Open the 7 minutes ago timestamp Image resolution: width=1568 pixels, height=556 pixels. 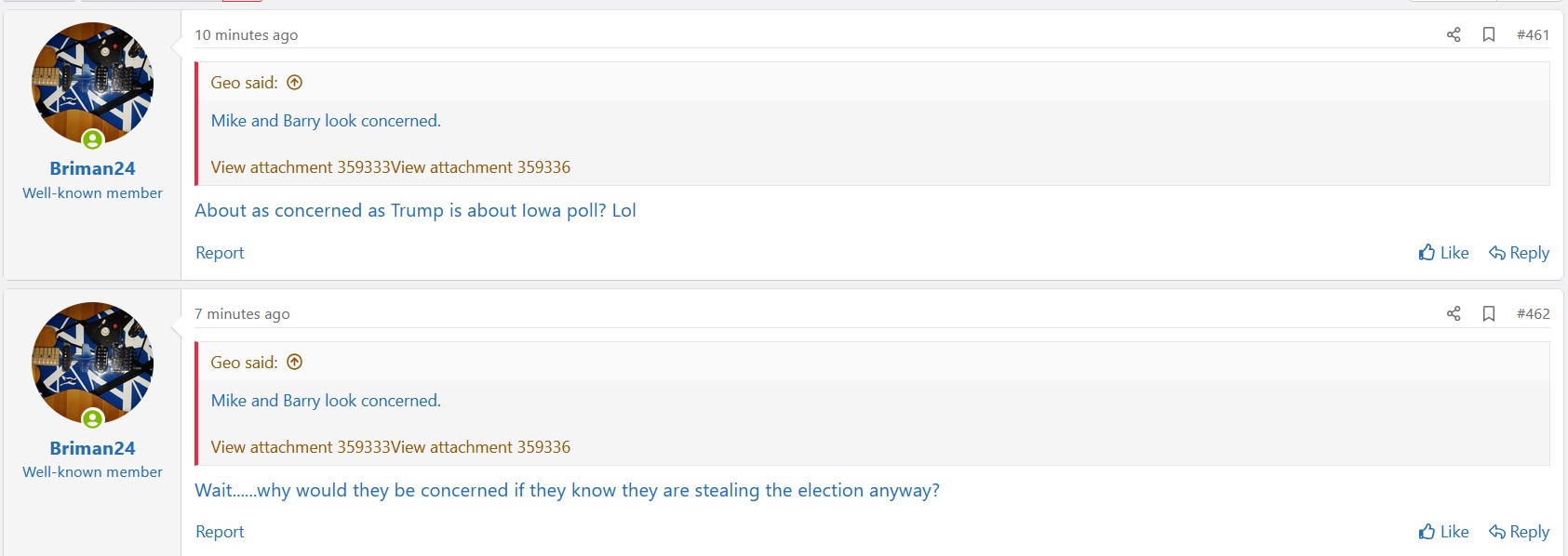242,313
